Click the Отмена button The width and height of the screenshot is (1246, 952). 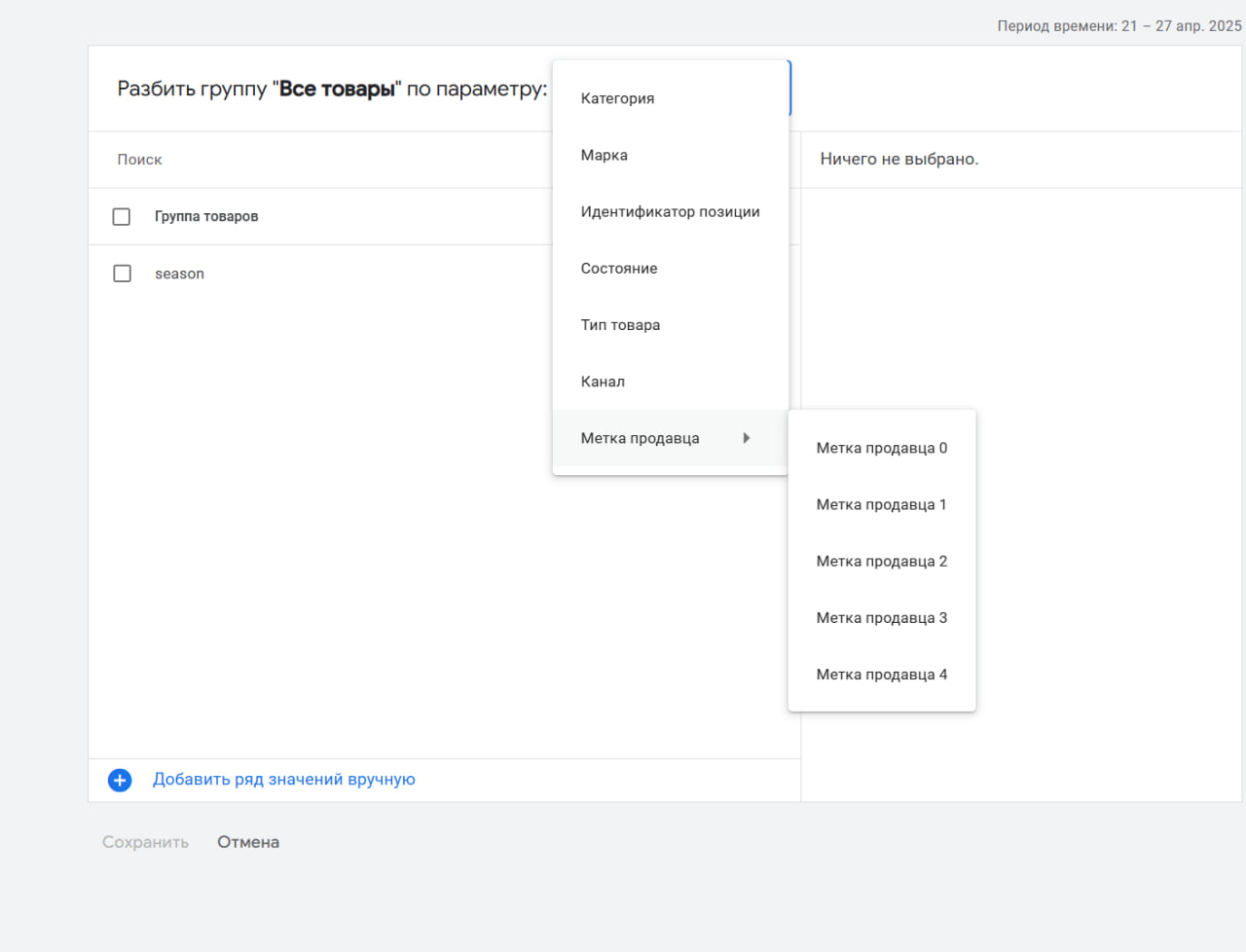(248, 842)
